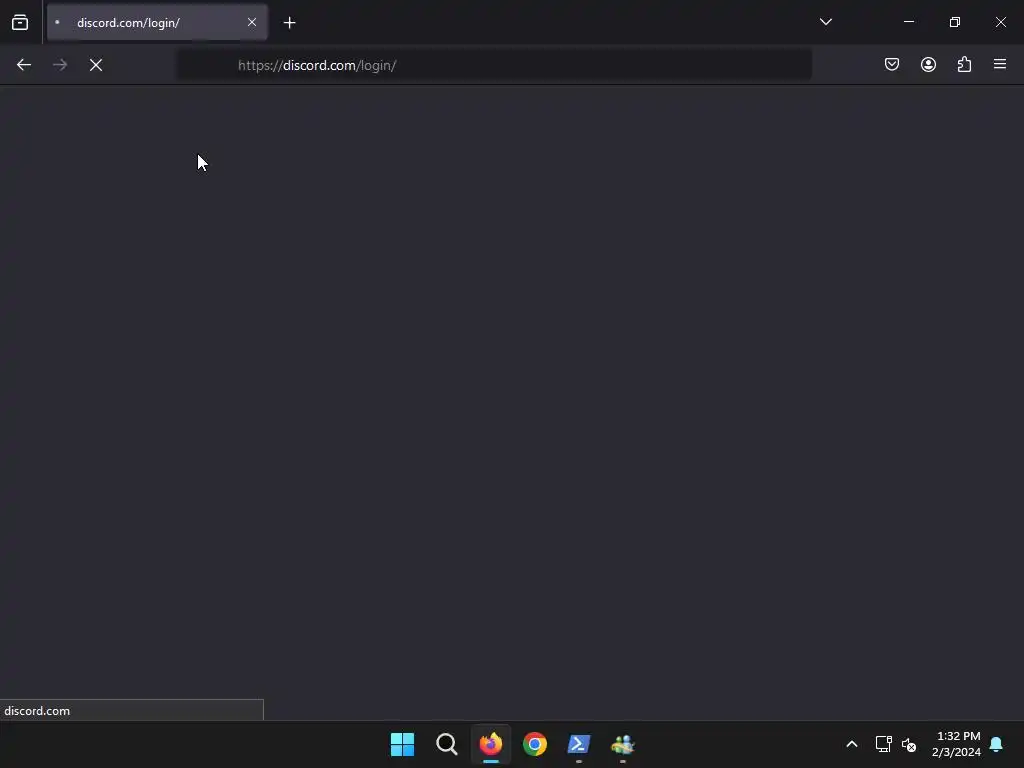Open the Extensions panel
This screenshot has width=1024, height=768.
pyautogui.click(x=964, y=64)
